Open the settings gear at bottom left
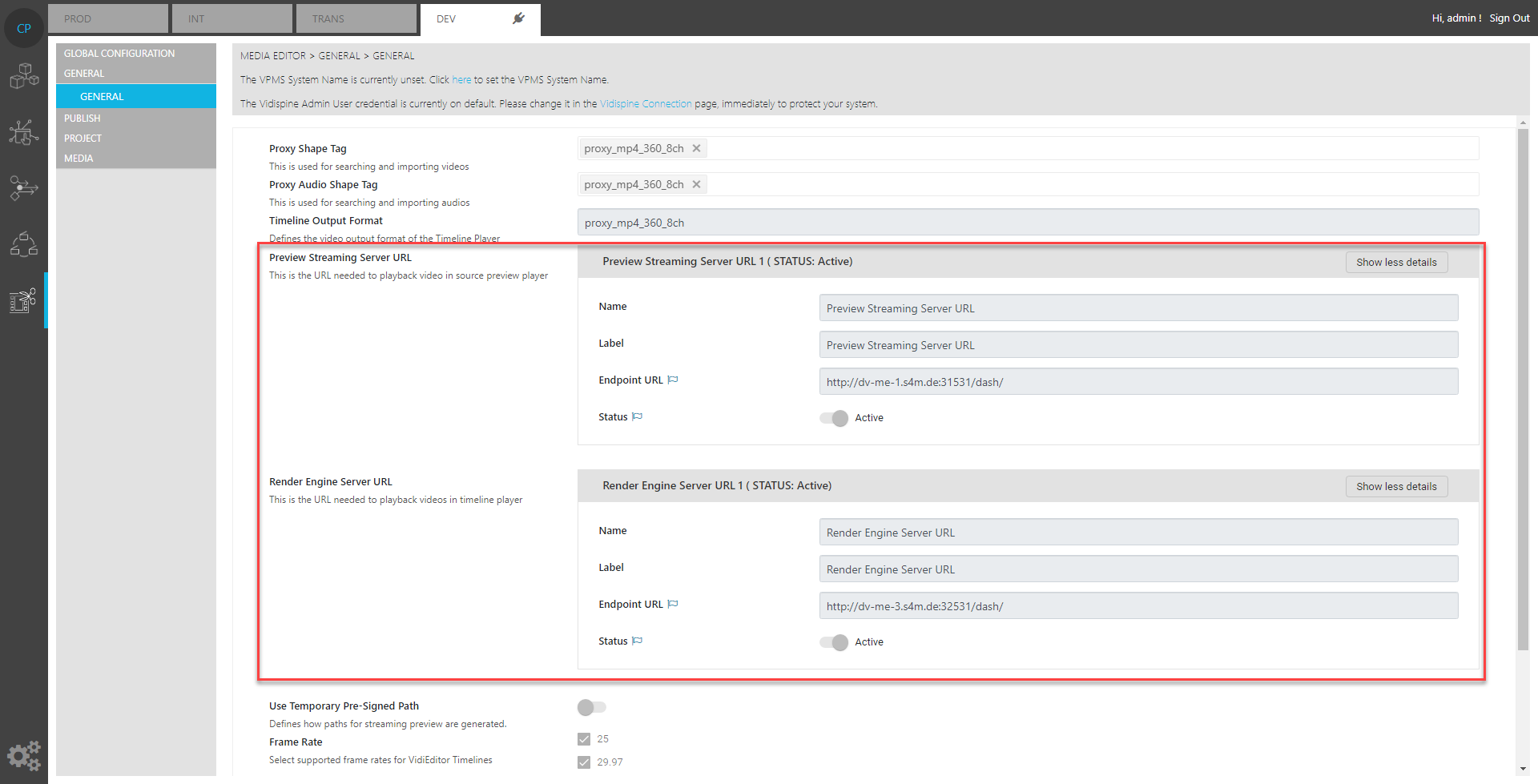This screenshot has width=1538, height=784. coord(23,755)
